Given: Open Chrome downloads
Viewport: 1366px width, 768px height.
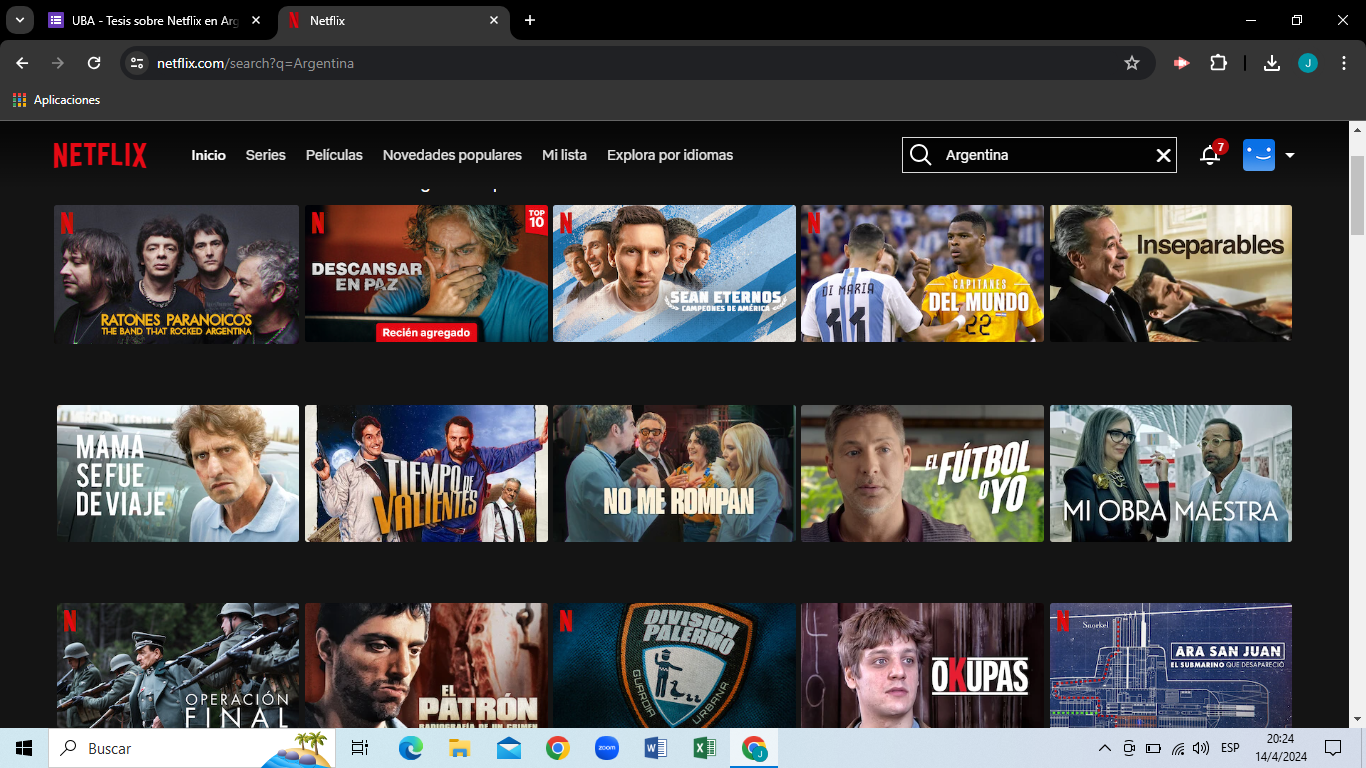Looking at the screenshot, I should coord(1272,63).
